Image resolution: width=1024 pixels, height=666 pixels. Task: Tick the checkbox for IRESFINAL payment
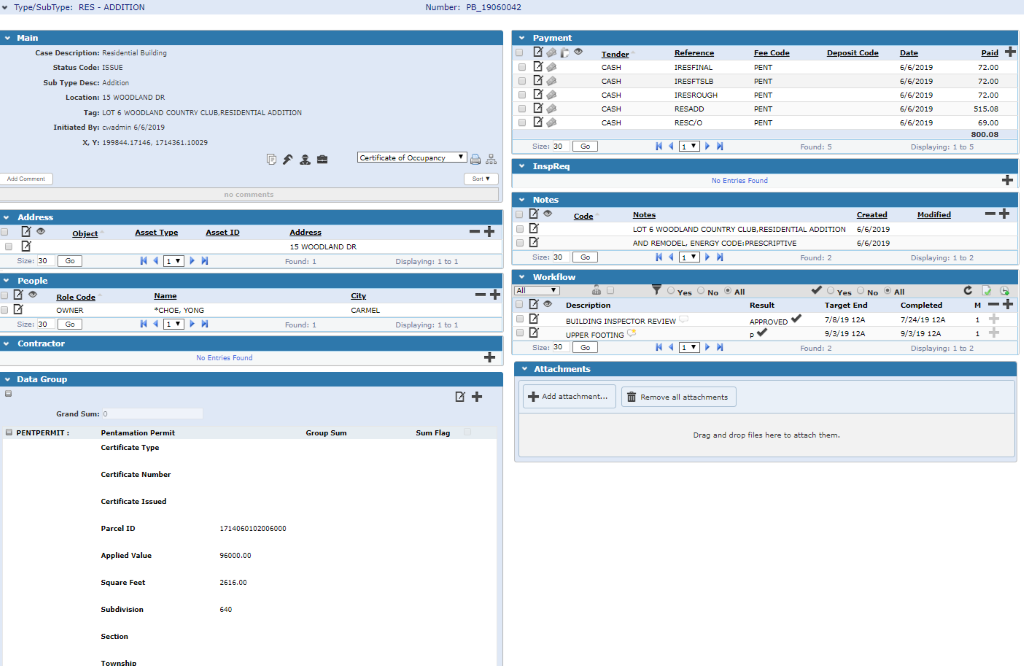coord(522,67)
